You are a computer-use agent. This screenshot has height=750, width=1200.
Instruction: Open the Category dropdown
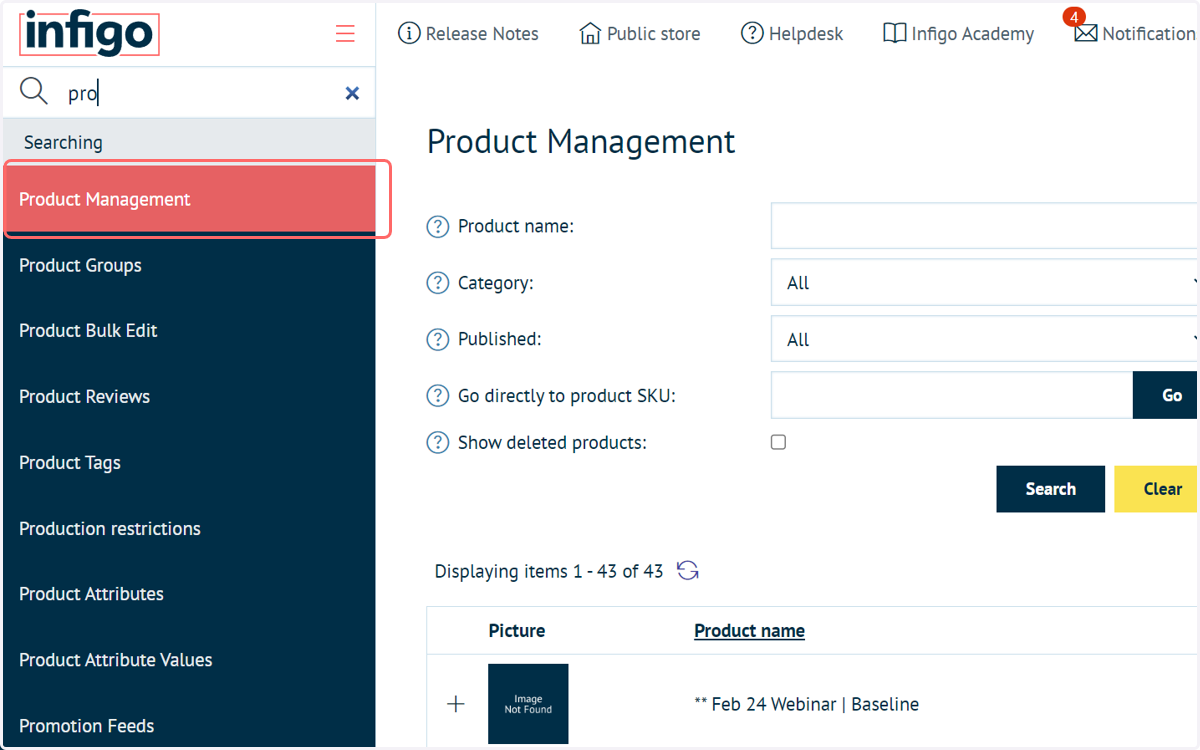(985, 283)
